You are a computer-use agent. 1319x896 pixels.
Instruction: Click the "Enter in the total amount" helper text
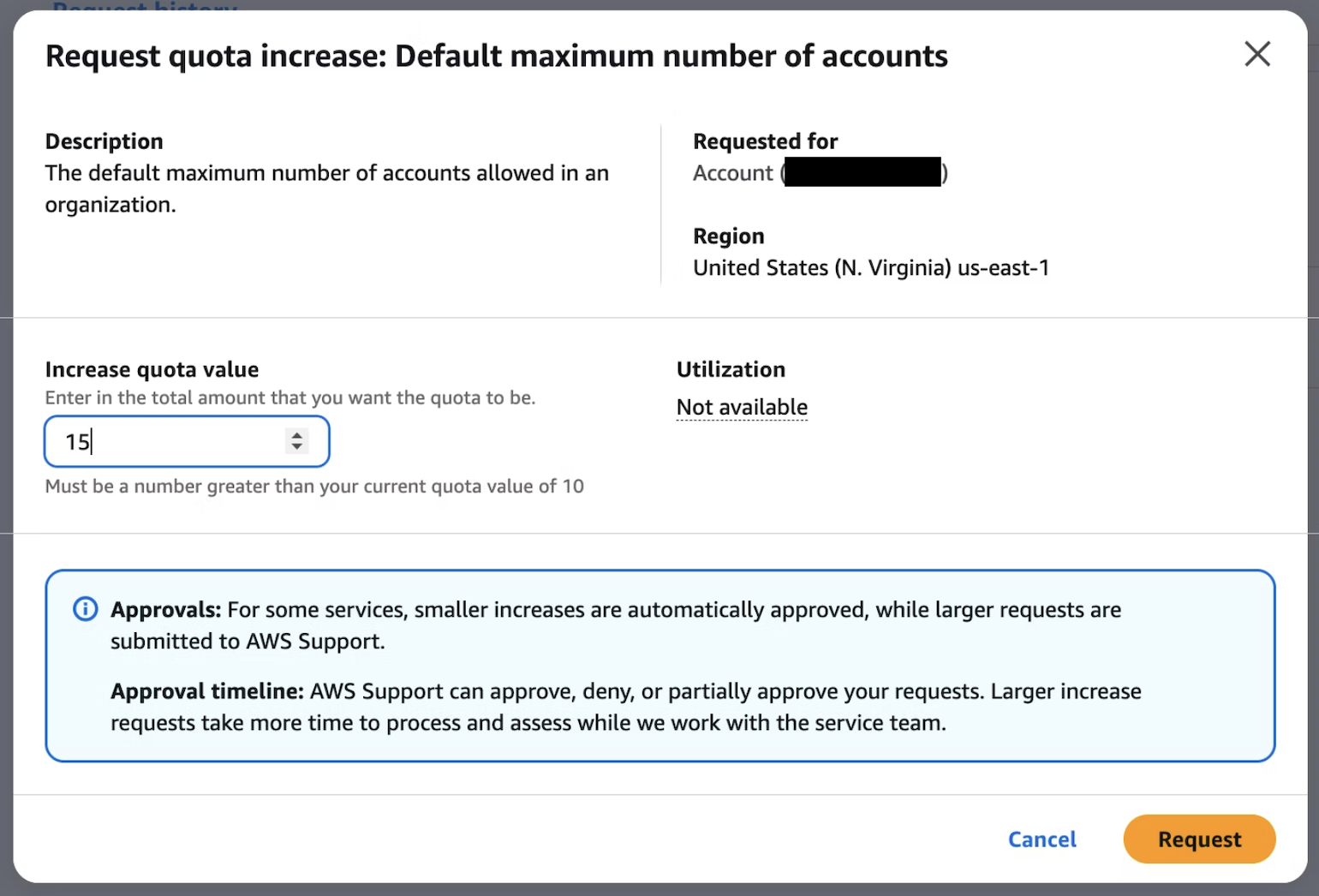click(x=289, y=398)
